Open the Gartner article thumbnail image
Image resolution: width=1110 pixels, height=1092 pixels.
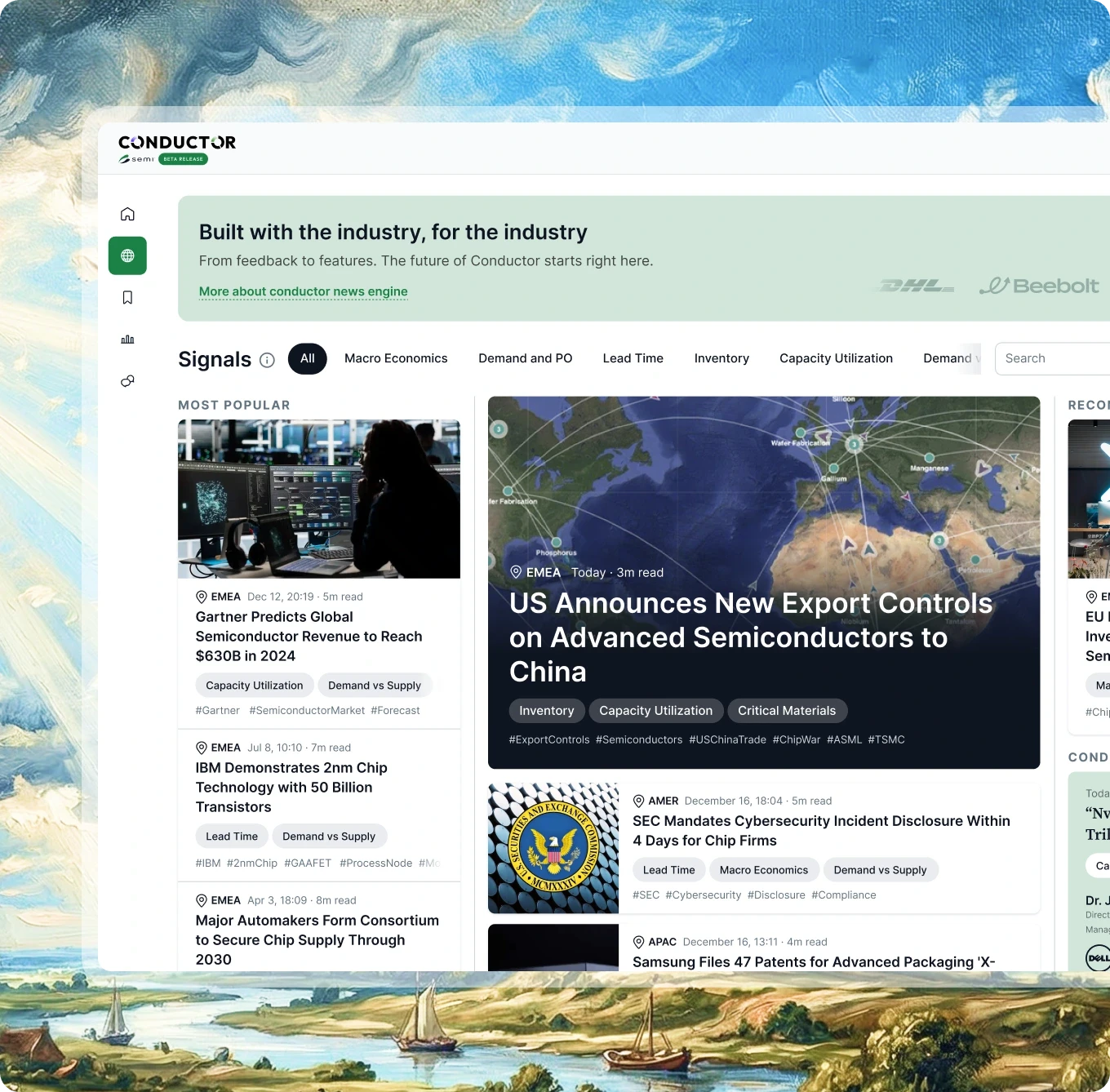(319, 499)
